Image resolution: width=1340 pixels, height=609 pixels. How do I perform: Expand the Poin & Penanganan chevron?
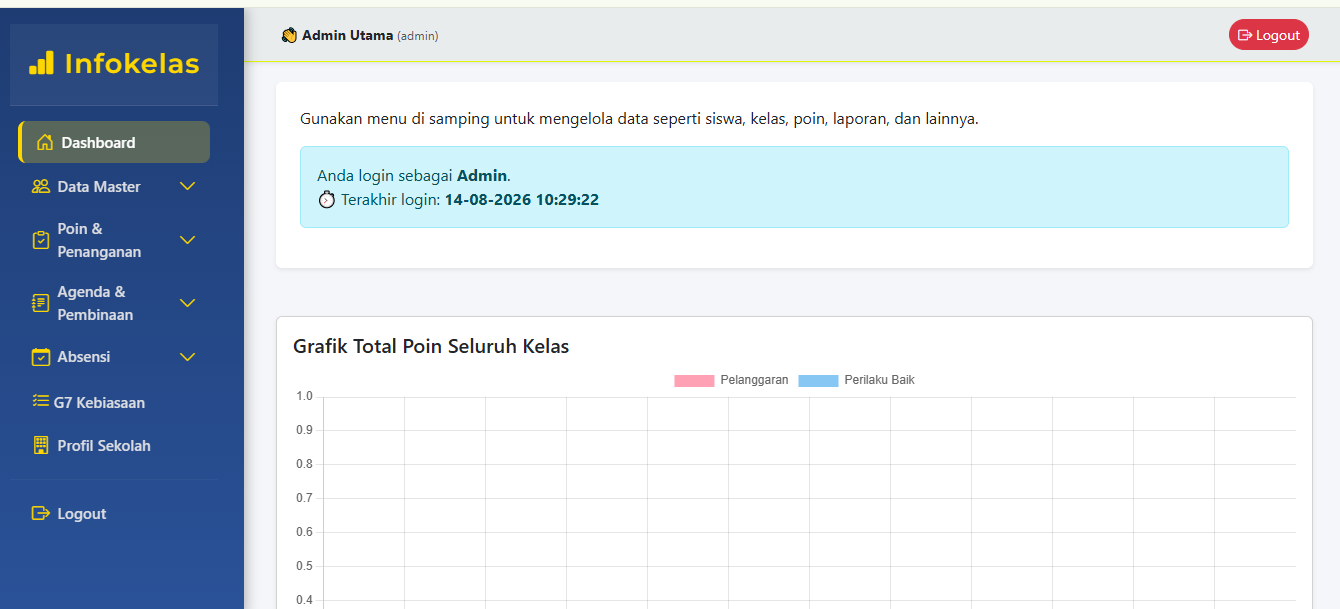click(187, 240)
